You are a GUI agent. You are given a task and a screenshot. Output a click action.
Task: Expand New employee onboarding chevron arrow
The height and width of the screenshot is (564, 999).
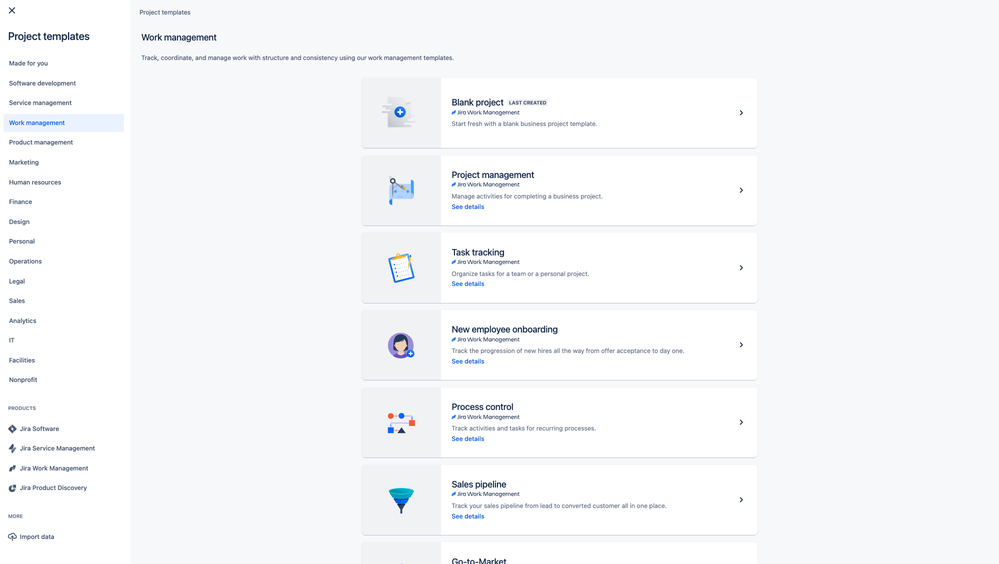[x=741, y=345]
